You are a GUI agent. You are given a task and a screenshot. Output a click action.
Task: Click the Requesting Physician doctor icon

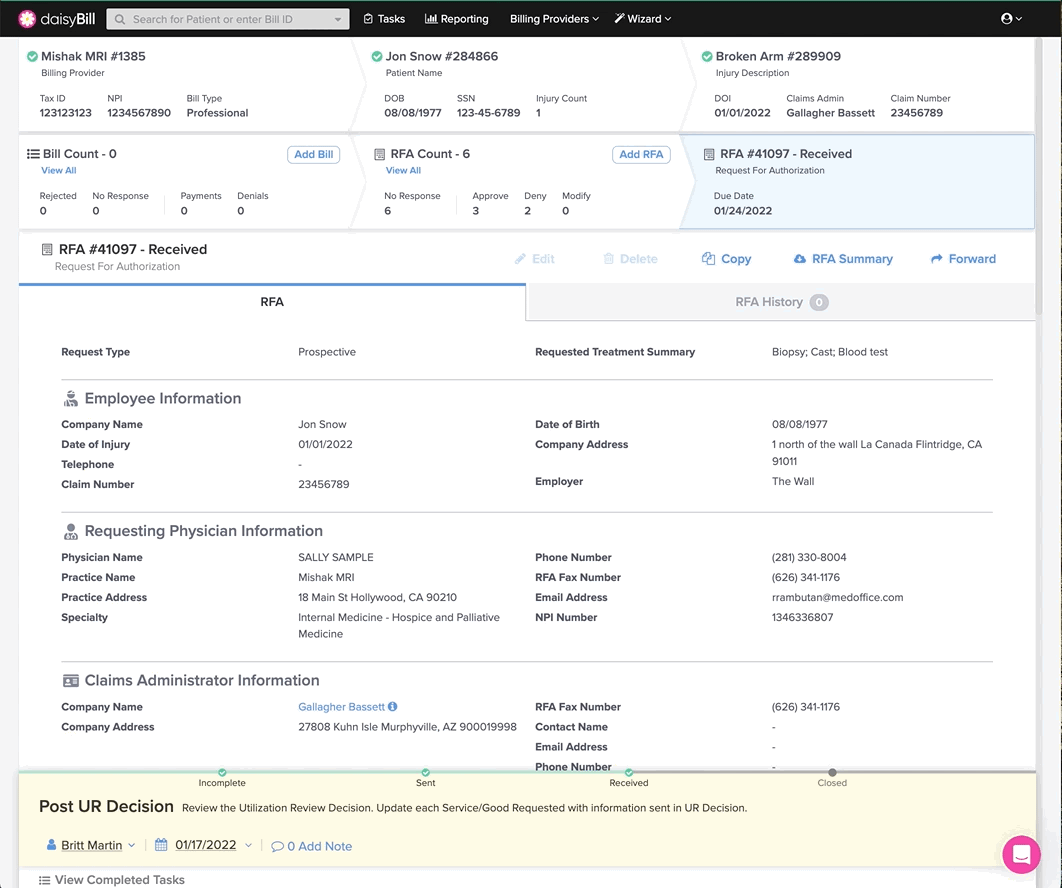pos(70,531)
